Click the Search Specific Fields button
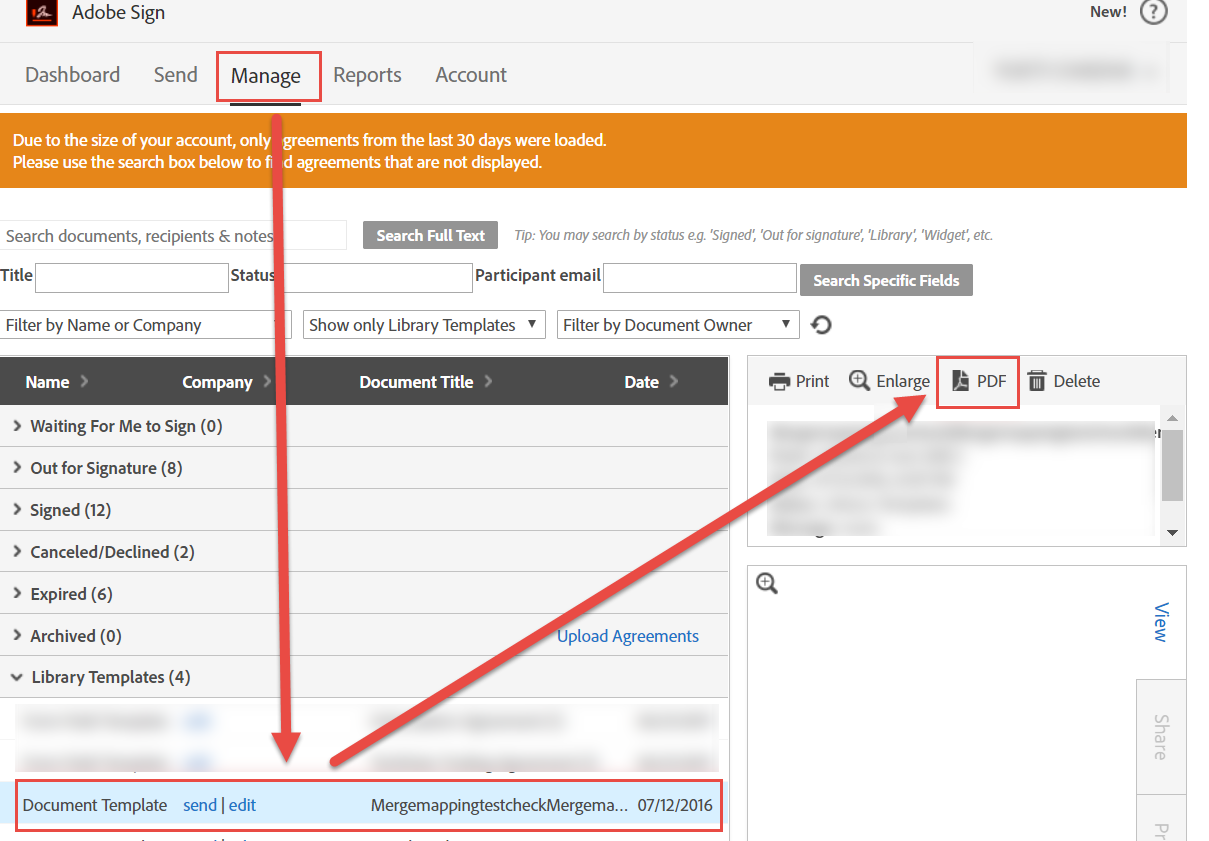Viewport: 1209px width, 841px height. coord(886,280)
